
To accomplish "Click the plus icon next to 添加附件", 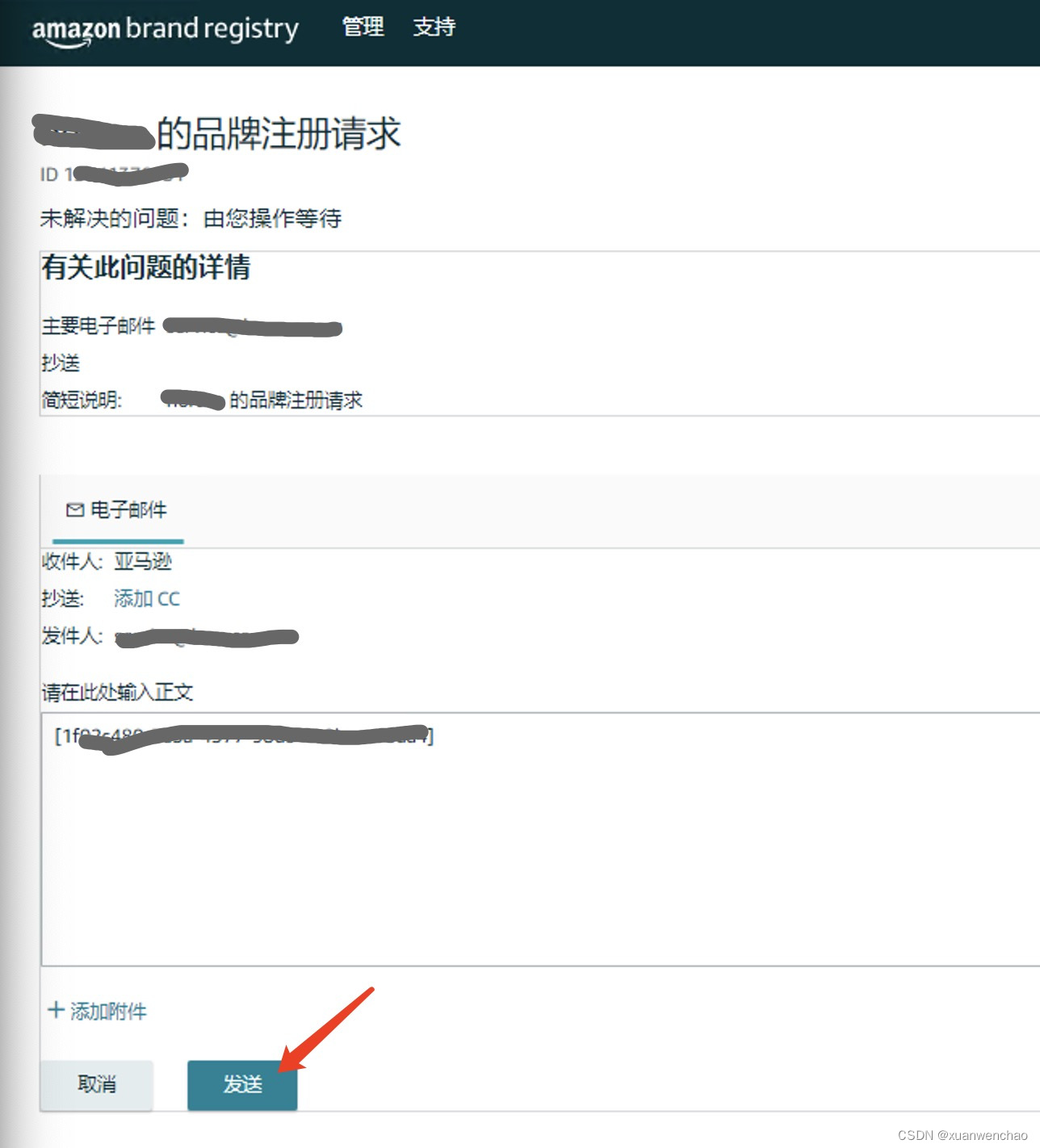I will pyautogui.click(x=56, y=1010).
